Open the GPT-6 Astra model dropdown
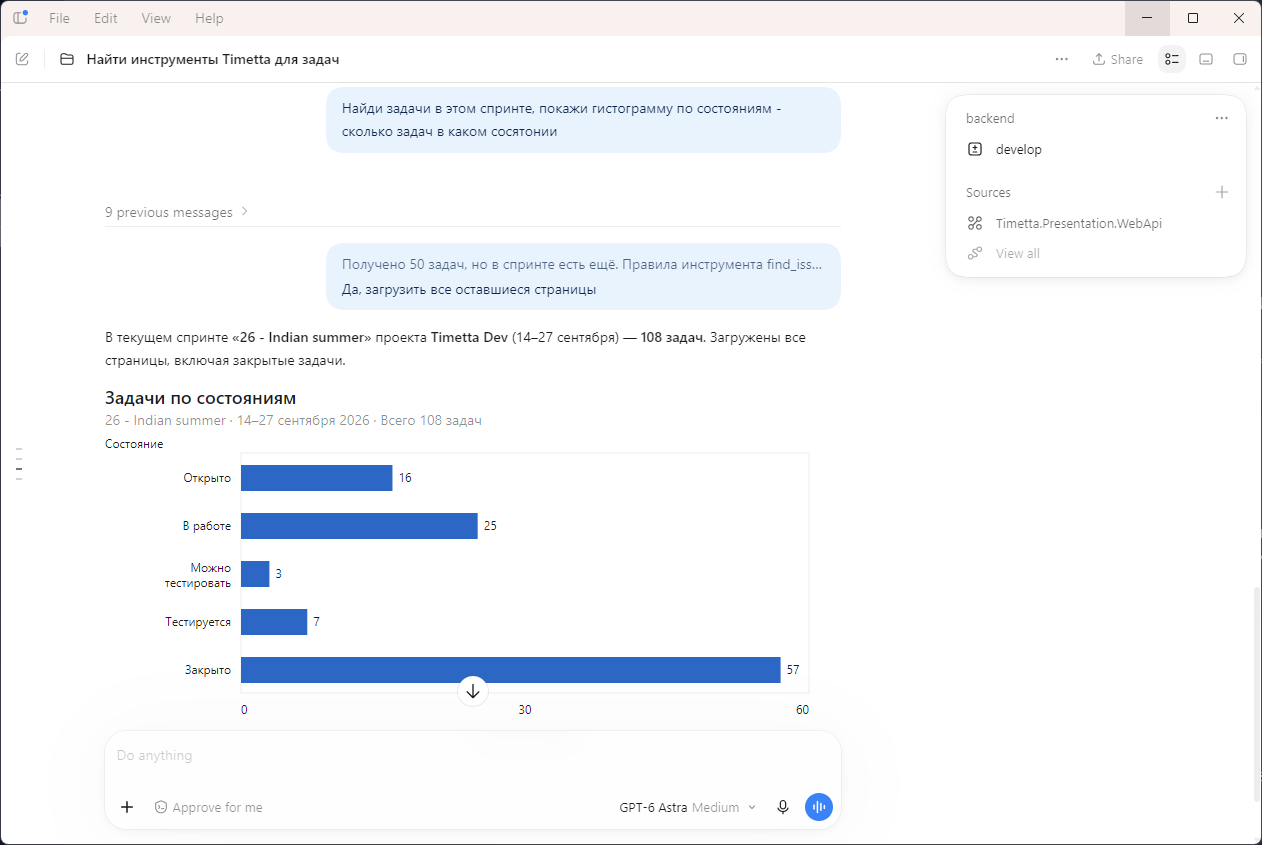The width and height of the screenshot is (1262, 845). (688, 807)
